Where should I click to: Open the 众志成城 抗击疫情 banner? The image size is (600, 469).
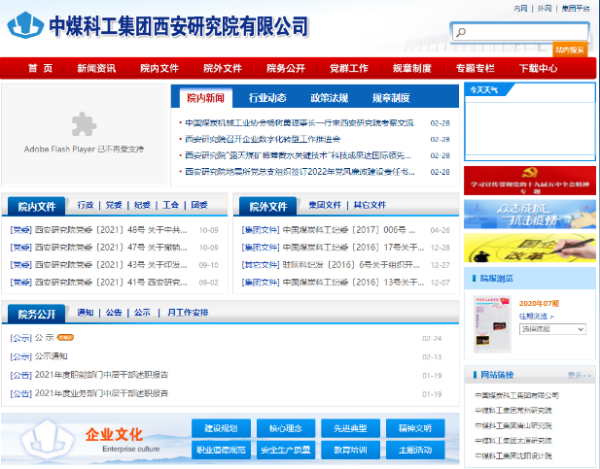tap(529, 214)
